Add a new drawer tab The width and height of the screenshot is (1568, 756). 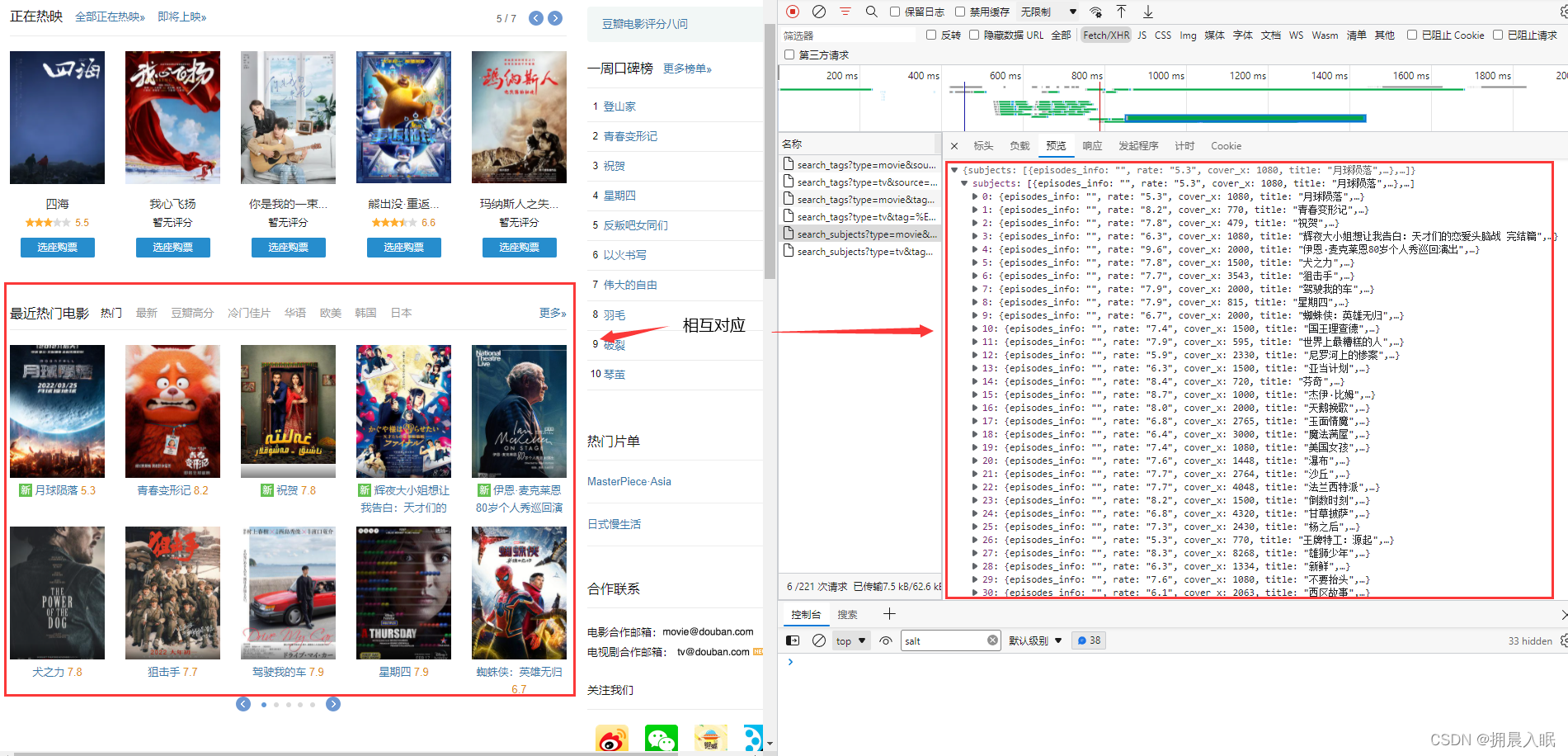(889, 614)
